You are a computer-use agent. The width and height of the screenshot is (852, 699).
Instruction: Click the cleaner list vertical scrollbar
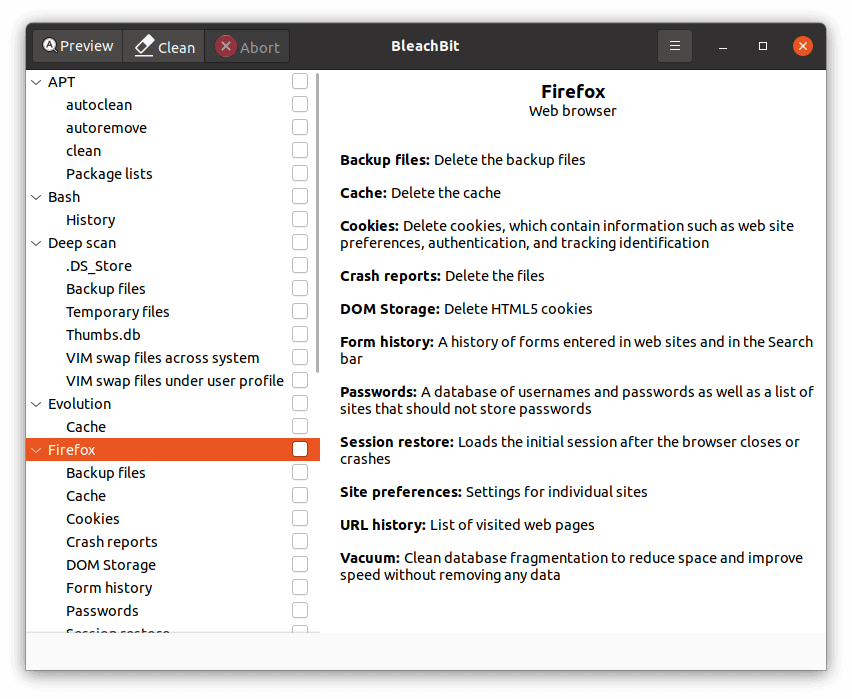point(317,223)
